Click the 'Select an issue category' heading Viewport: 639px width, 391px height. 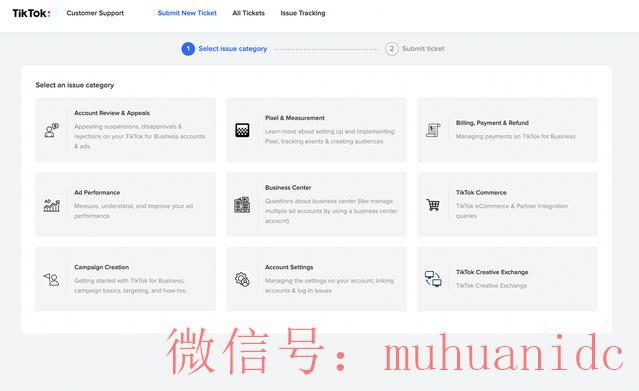[x=75, y=85]
